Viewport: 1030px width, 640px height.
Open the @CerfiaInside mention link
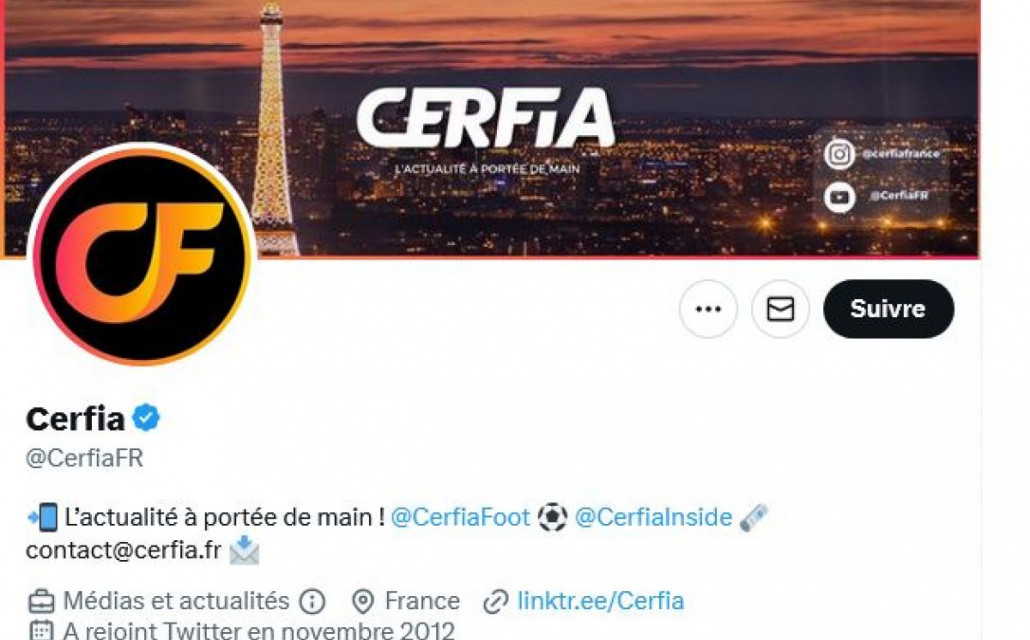653,517
